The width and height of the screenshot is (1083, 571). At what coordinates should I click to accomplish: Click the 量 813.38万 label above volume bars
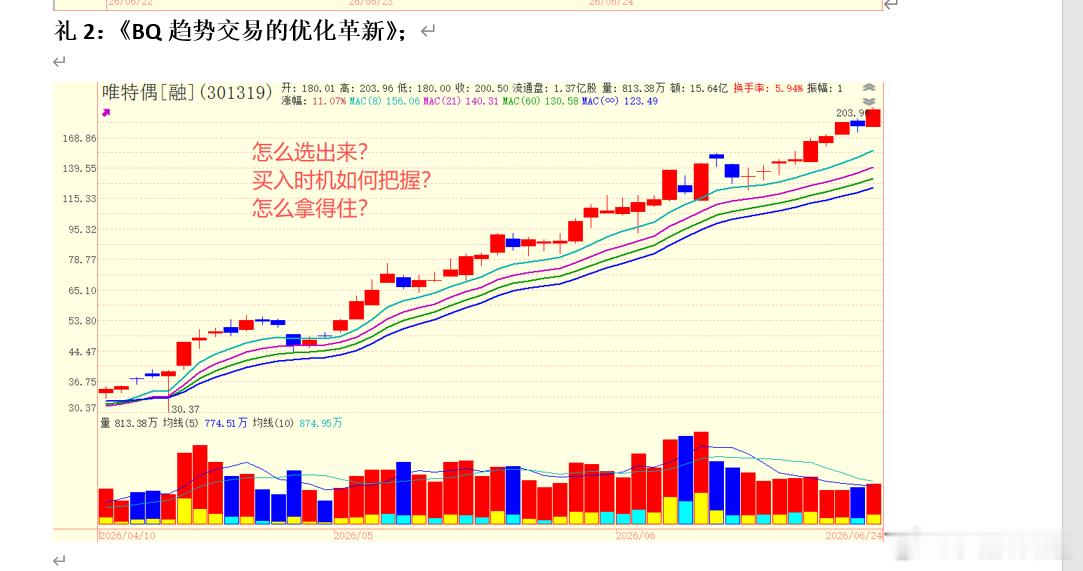tap(129, 423)
